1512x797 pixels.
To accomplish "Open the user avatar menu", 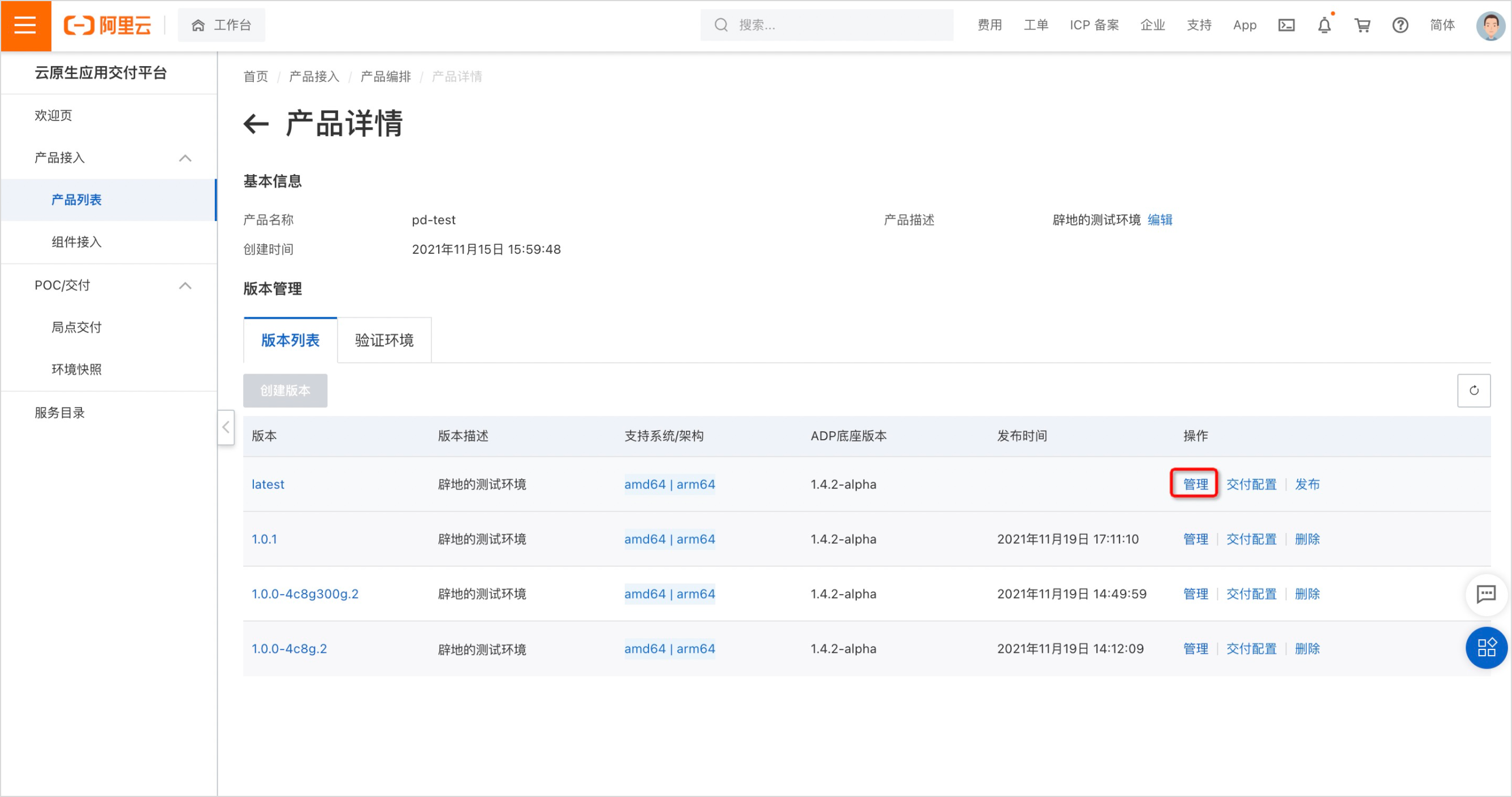I will pos(1490,25).
